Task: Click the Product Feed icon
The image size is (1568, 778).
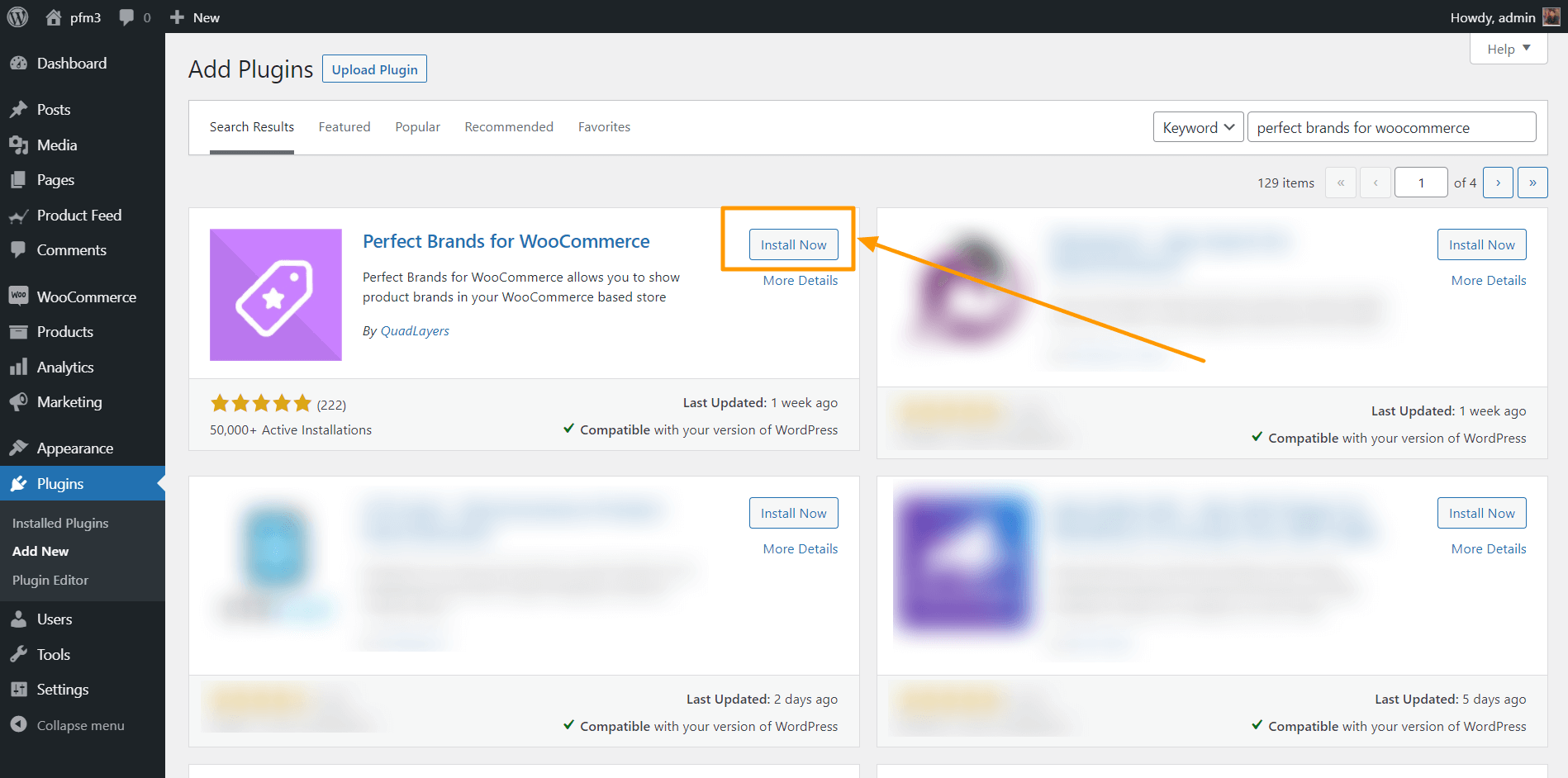Action: [18, 216]
